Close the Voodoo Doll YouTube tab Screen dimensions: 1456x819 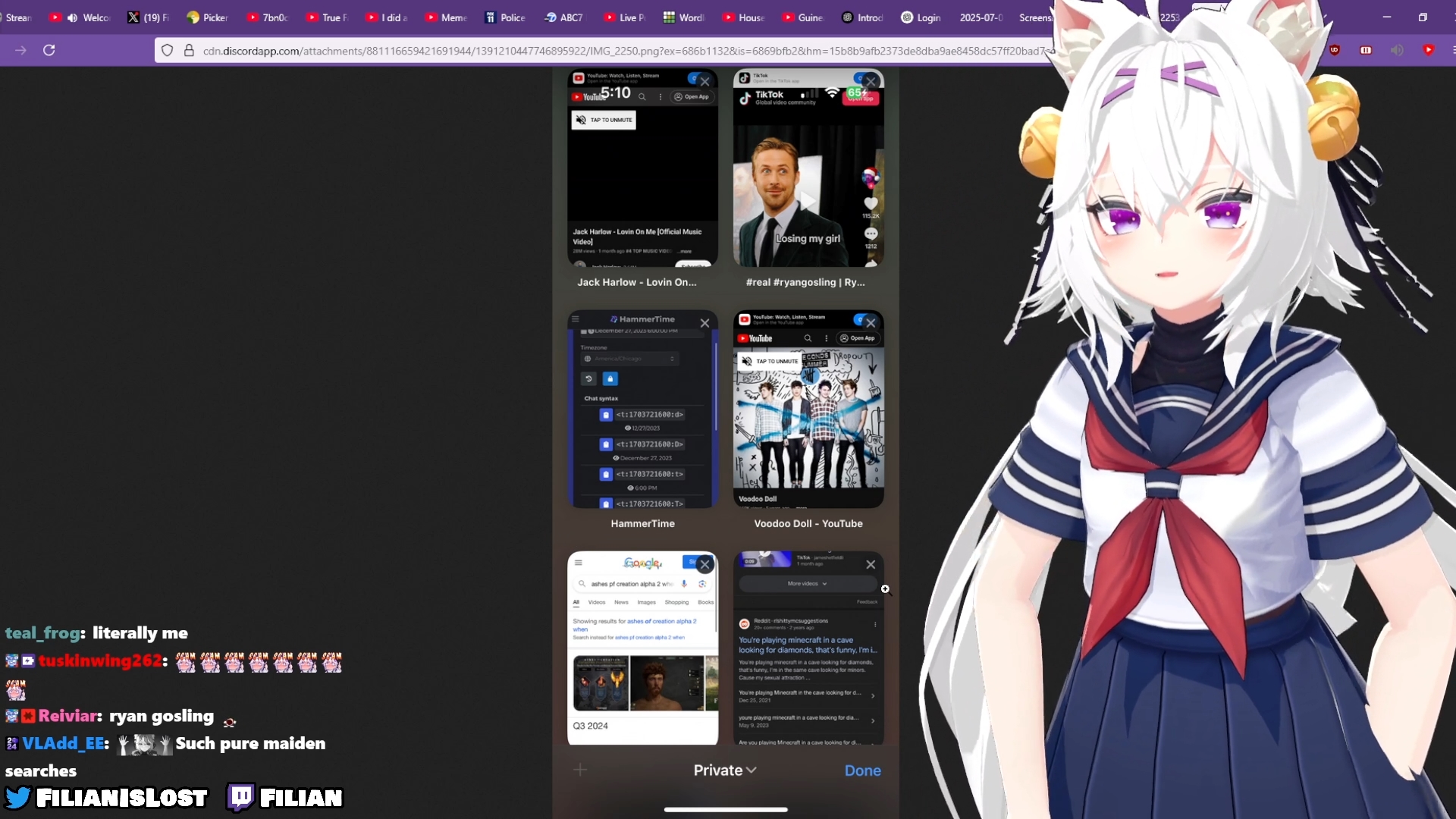[x=871, y=323]
